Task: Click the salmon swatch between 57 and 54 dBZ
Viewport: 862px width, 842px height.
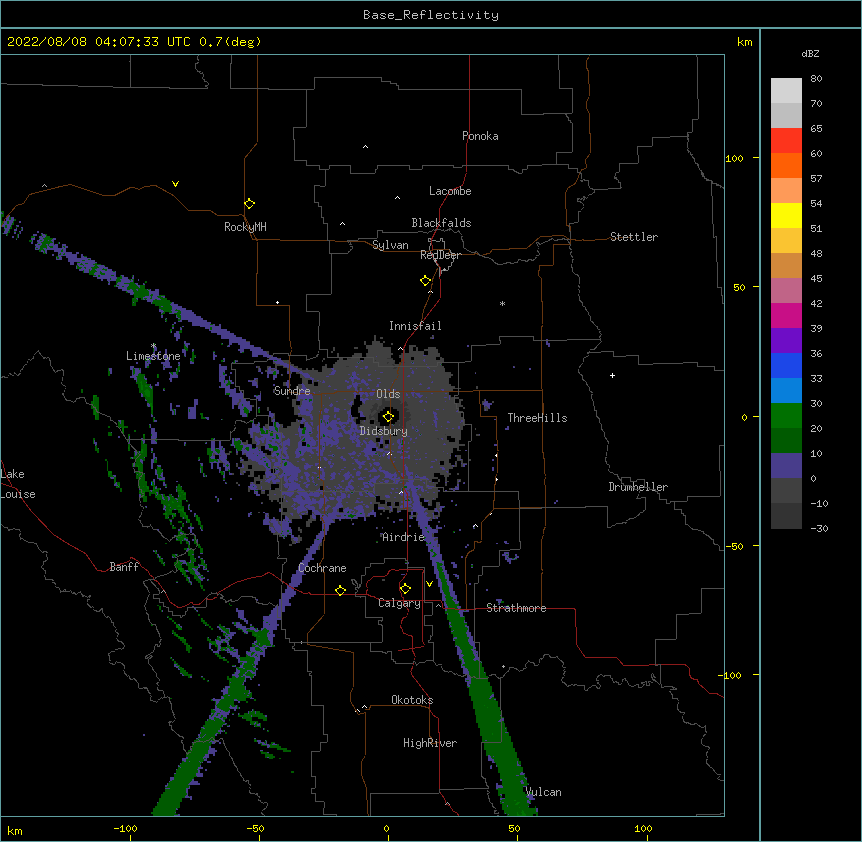Action: [x=786, y=190]
